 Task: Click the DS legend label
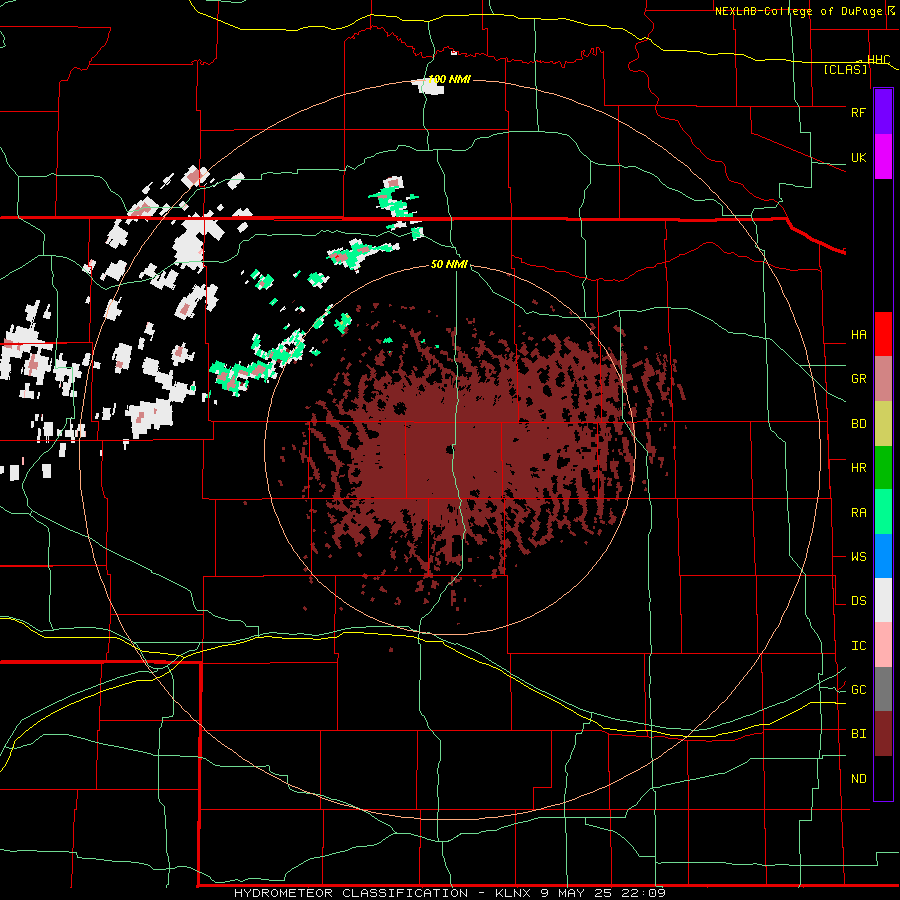tap(858, 601)
